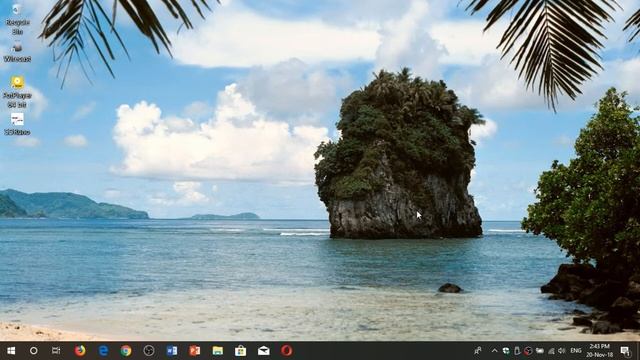Image resolution: width=640 pixels, height=360 pixels.
Task: Open Task View from taskbar
Action: pyautogui.click(x=56, y=351)
